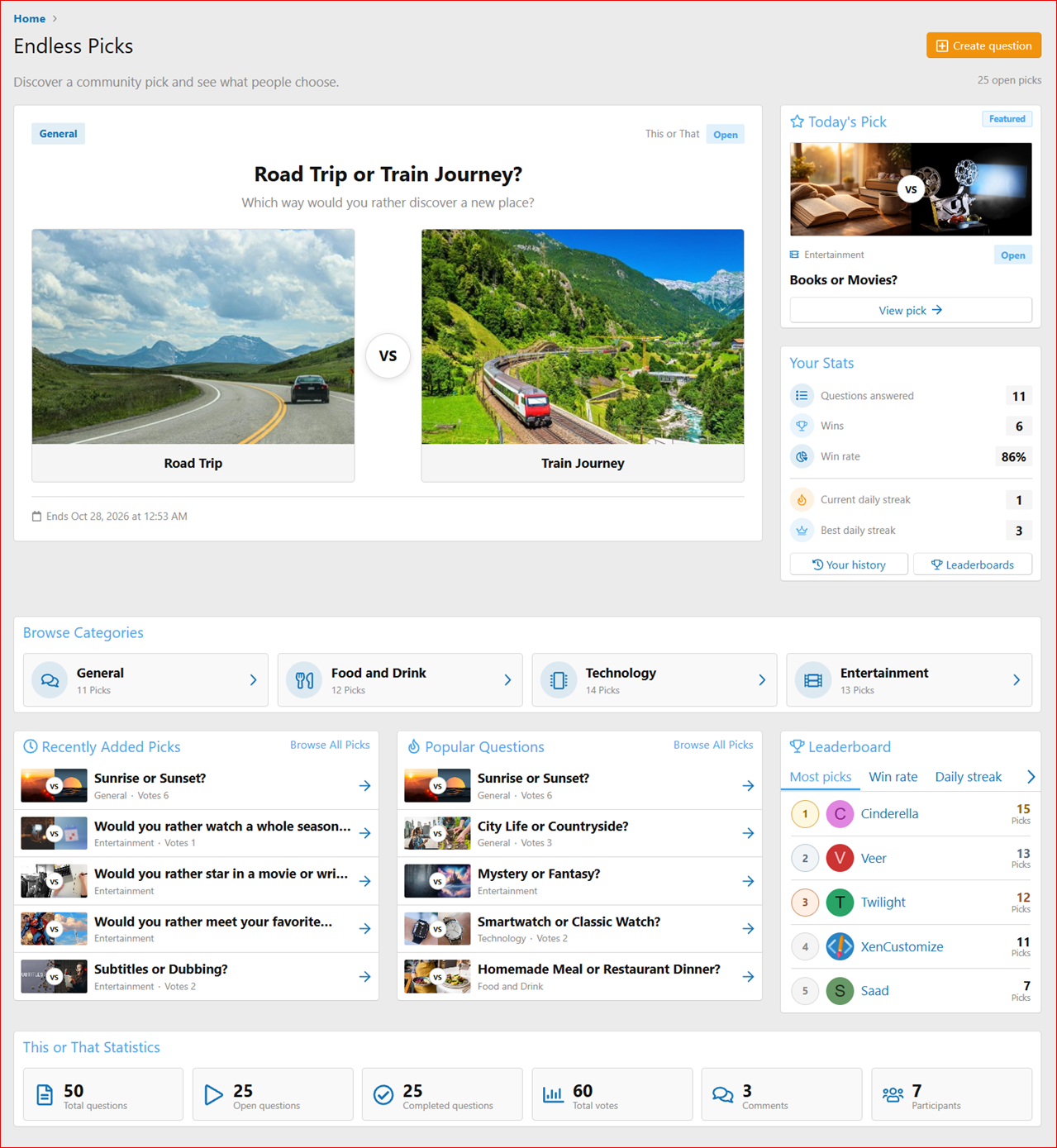The height and width of the screenshot is (1148, 1057).
Task: Click the Create question button
Action: pos(983,45)
